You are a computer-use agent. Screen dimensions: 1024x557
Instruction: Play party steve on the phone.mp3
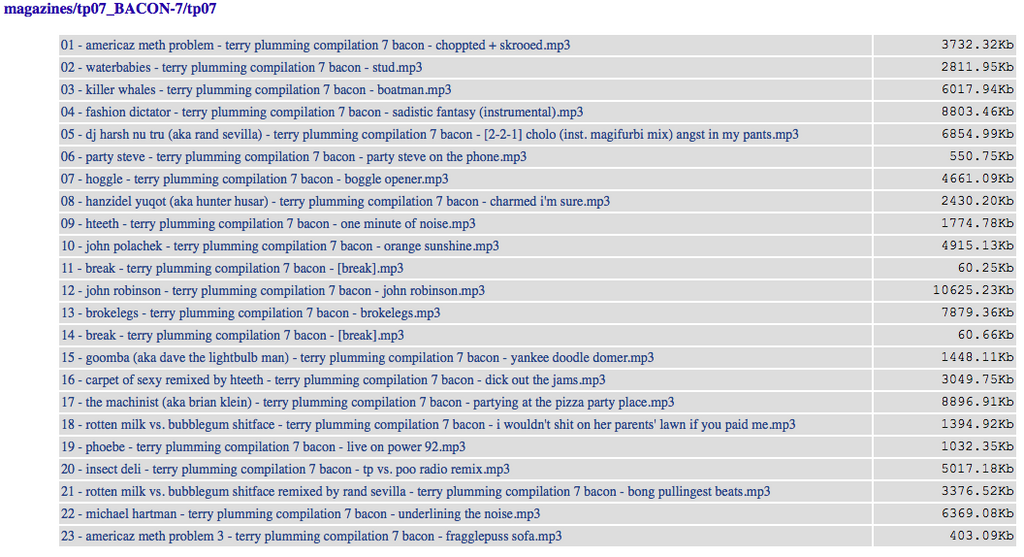coord(294,157)
